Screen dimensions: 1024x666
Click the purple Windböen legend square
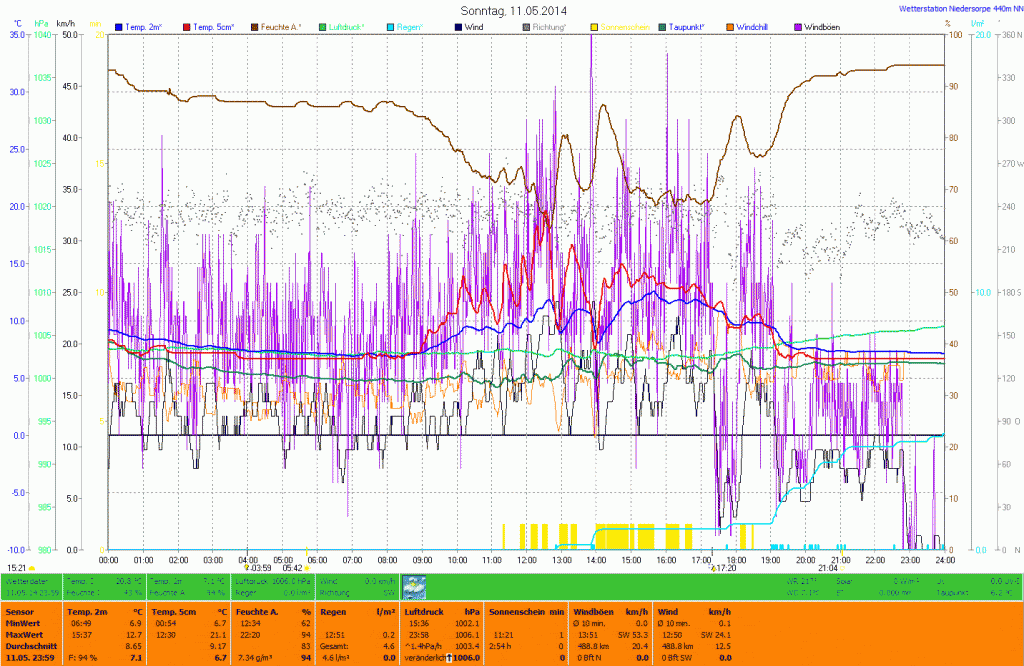(x=798, y=26)
